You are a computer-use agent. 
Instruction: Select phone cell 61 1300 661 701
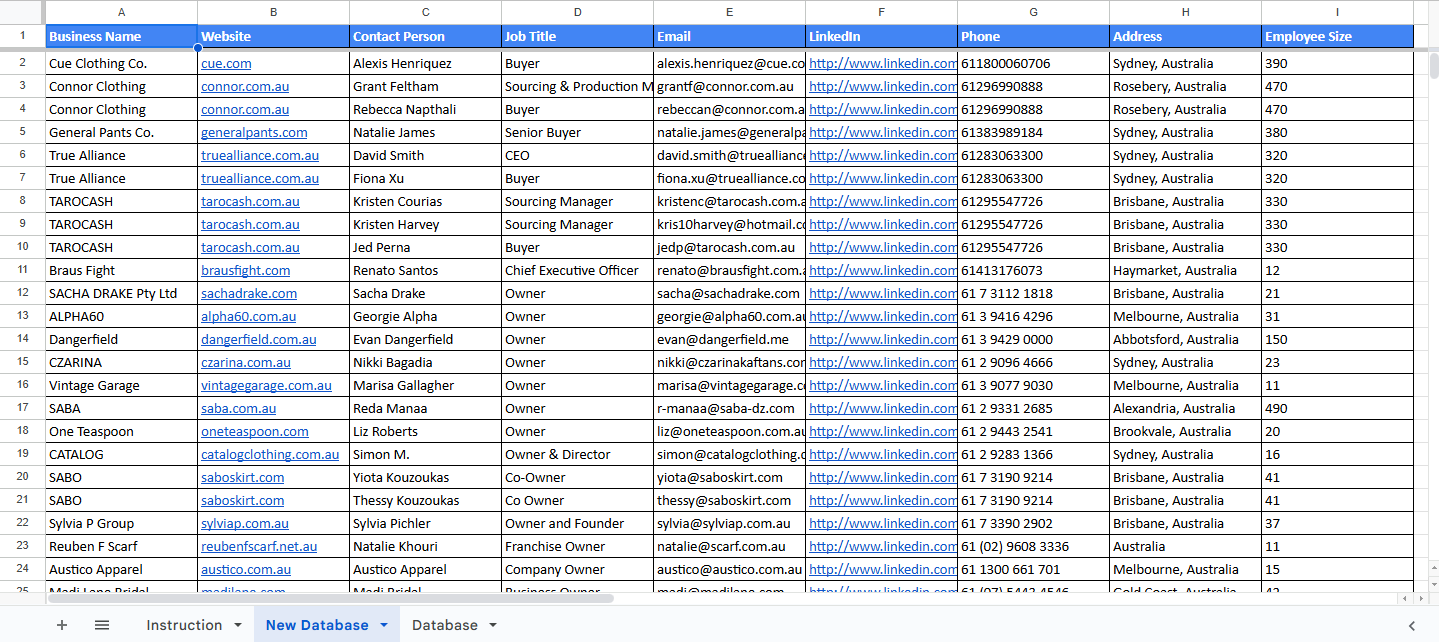click(x=1034, y=569)
